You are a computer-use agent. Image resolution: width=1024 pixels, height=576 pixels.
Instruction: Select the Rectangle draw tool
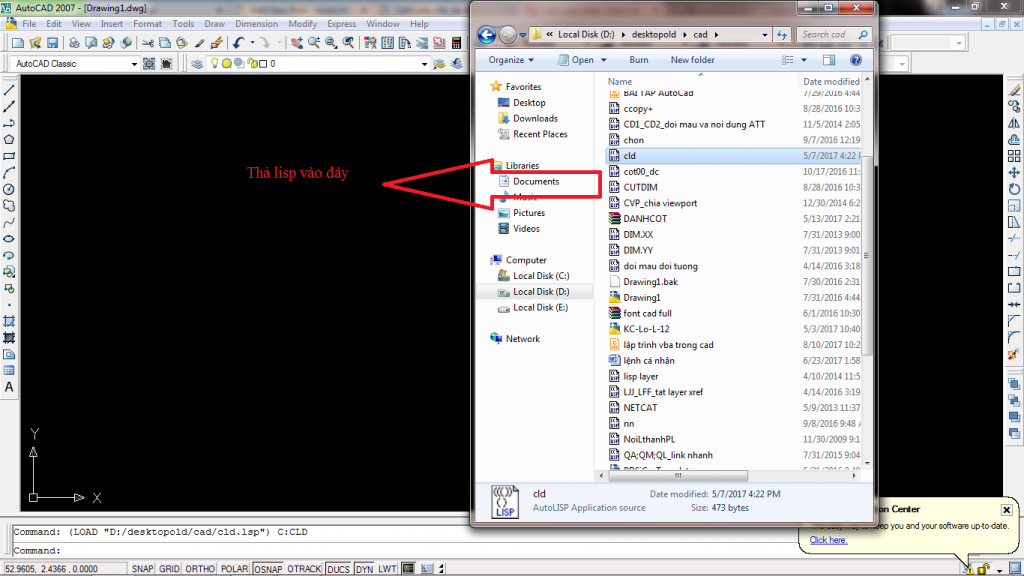tap(9, 157)
